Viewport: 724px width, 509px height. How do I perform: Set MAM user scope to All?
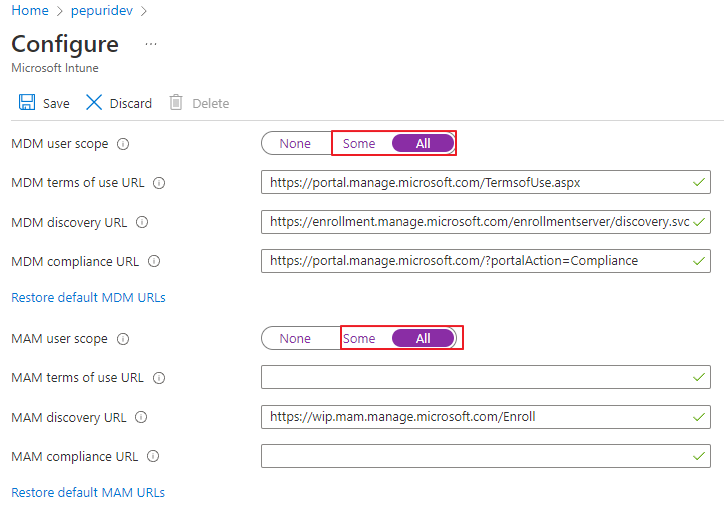pos(423,339)
